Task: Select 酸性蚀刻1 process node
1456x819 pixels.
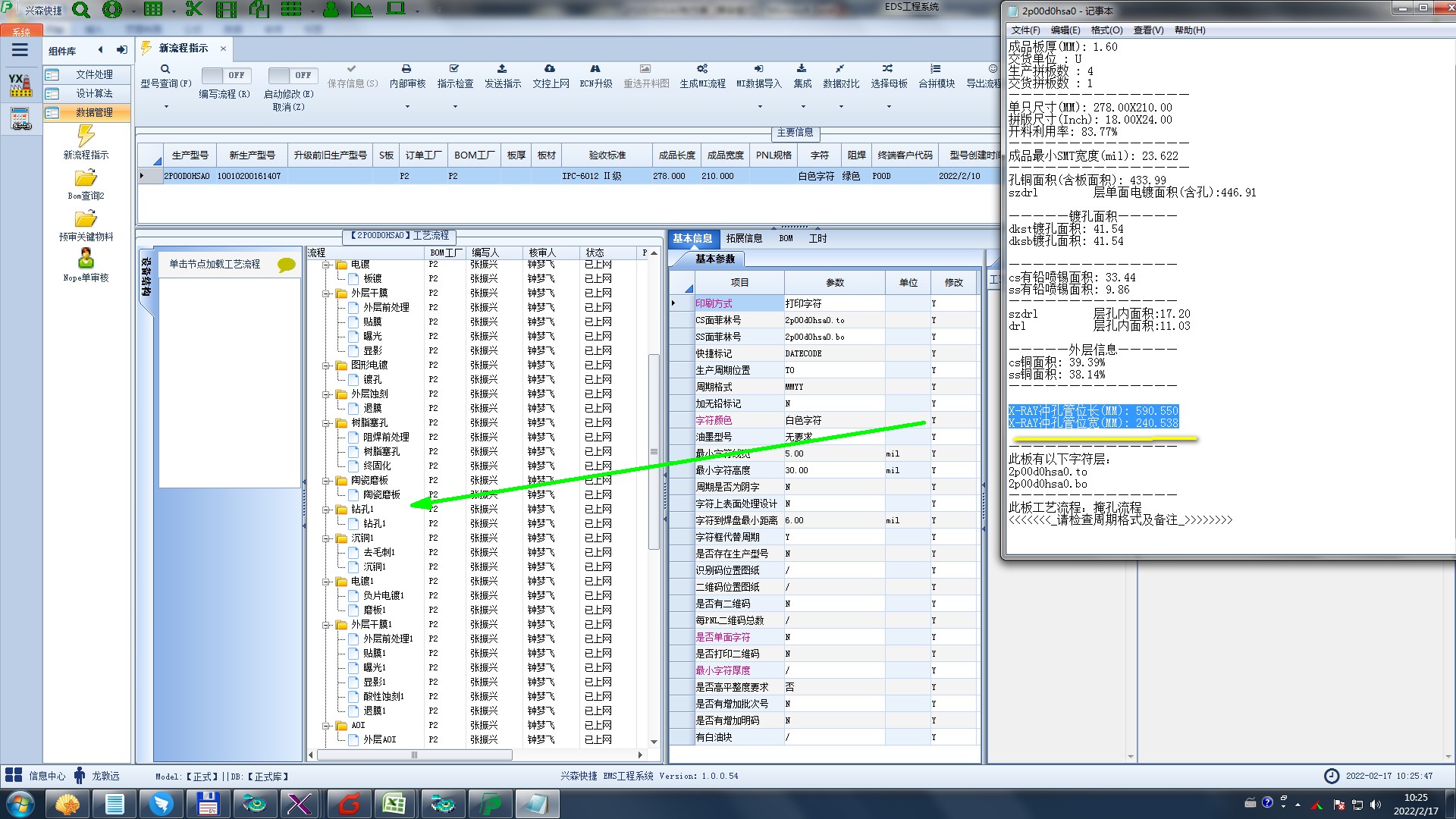Action: [x=383, y=696]
